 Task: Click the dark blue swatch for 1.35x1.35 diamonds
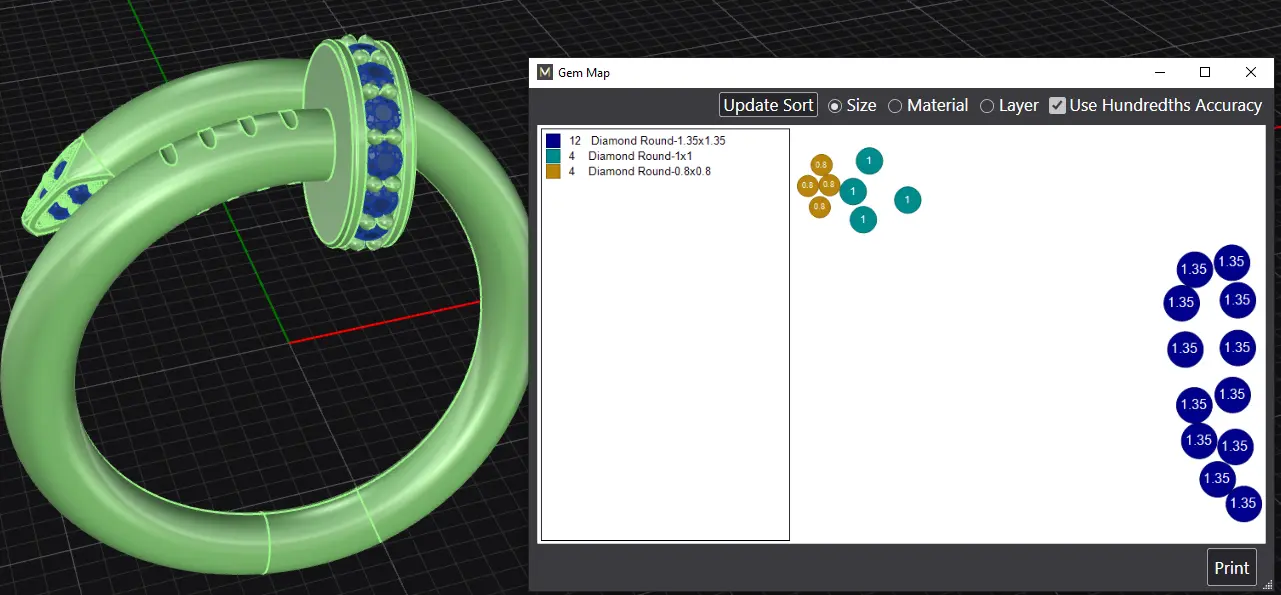tap(553, 141)
